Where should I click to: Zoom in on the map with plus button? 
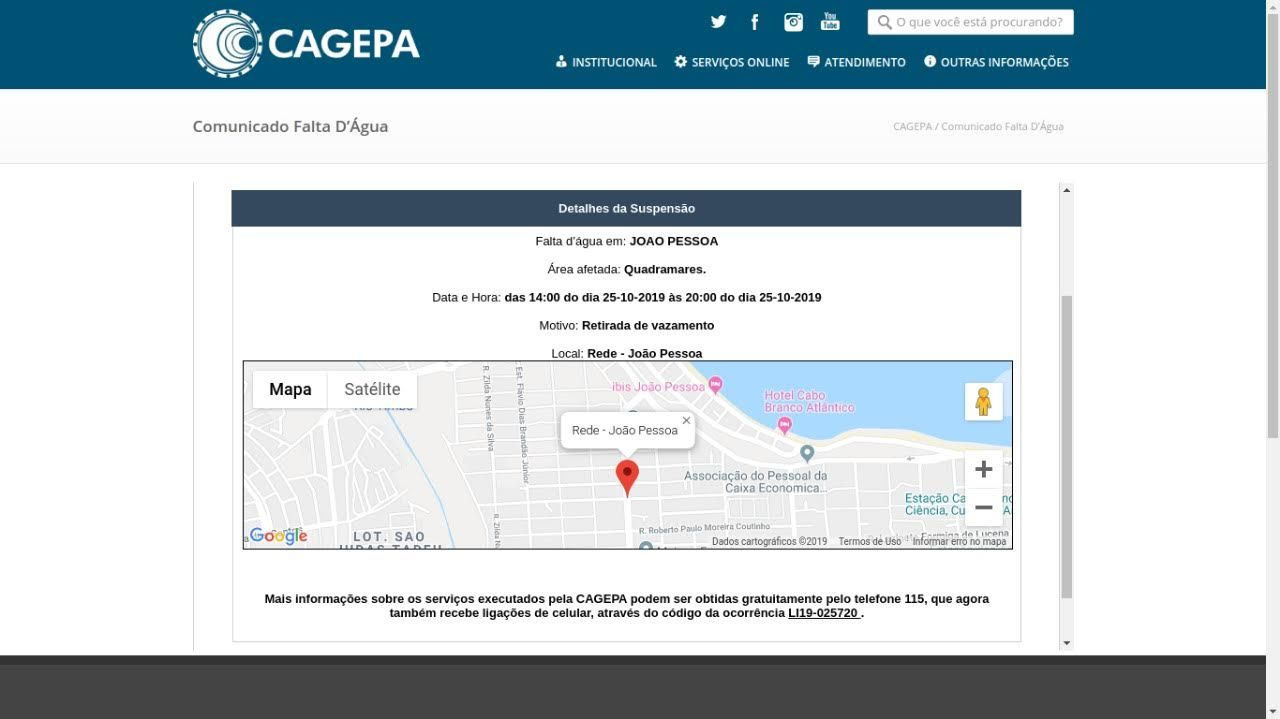pyautogui.click(x=984, y=469)
